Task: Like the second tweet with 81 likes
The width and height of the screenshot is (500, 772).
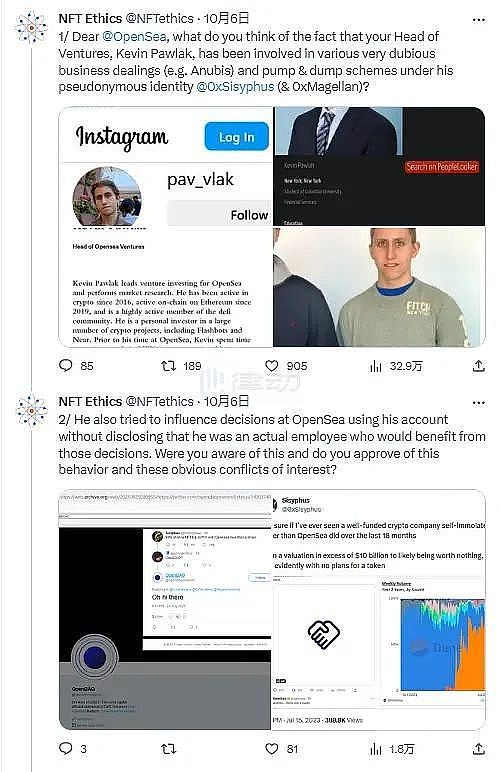Action: coord(272,748)
